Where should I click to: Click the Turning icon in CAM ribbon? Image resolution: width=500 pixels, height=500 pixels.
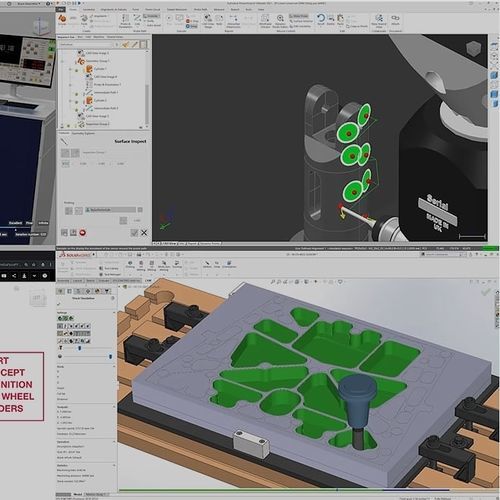tap(177, 264)
